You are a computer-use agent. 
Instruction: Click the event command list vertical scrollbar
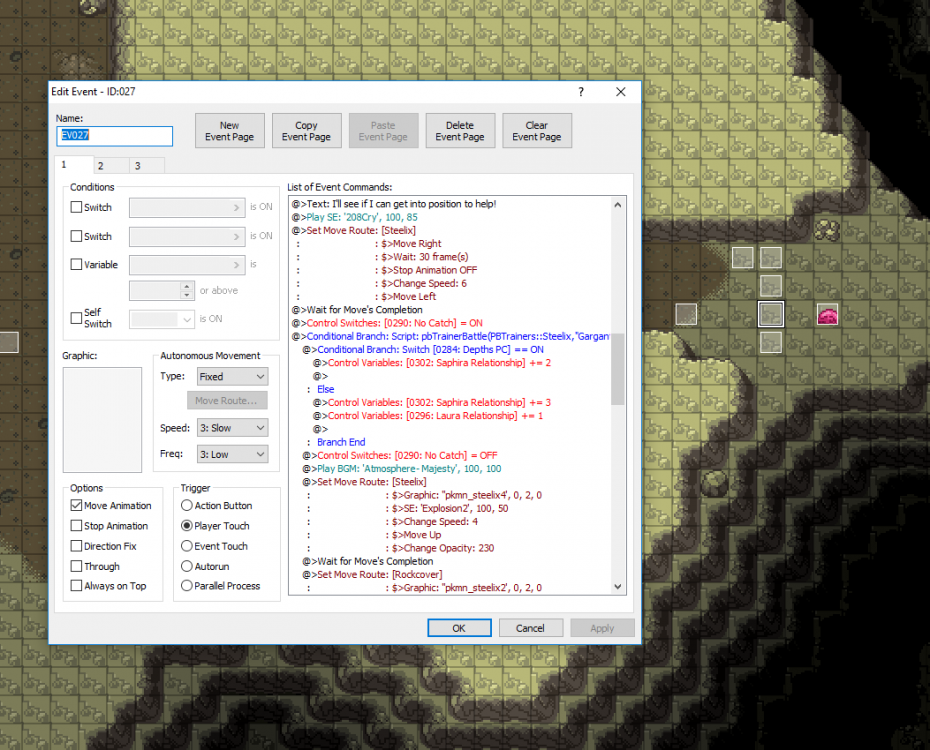click(x=617, y=368)
